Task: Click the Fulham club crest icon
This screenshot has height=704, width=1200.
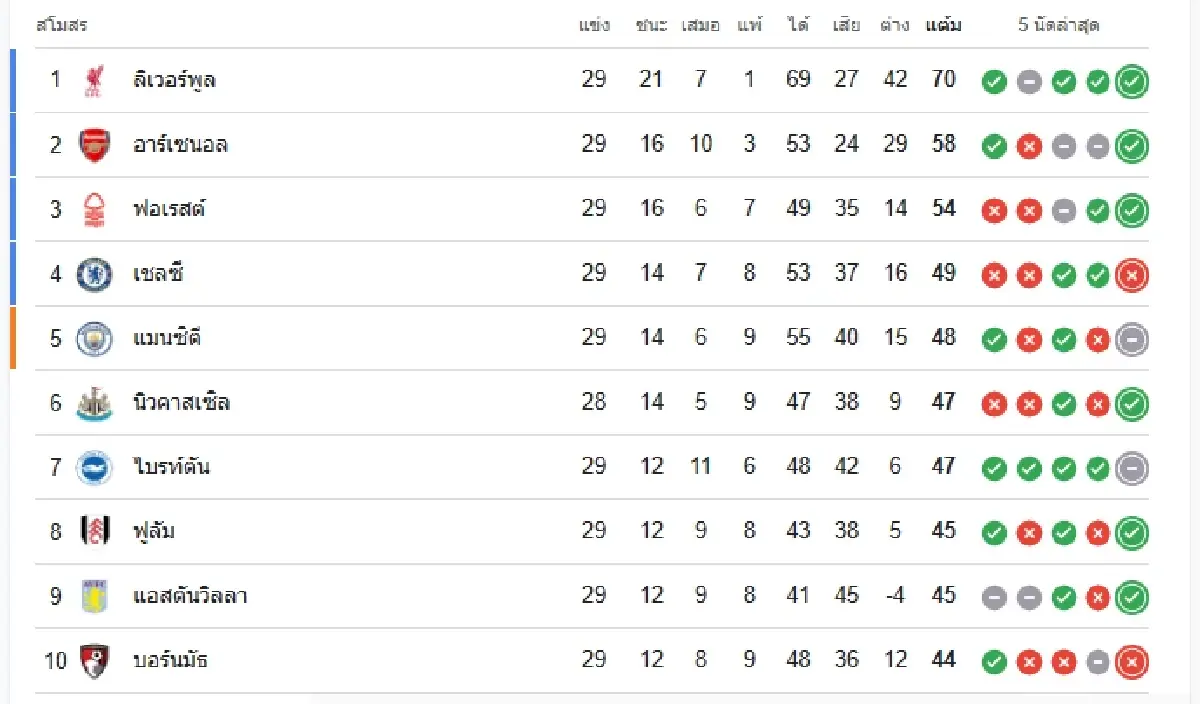Action: tap(94, 531)
